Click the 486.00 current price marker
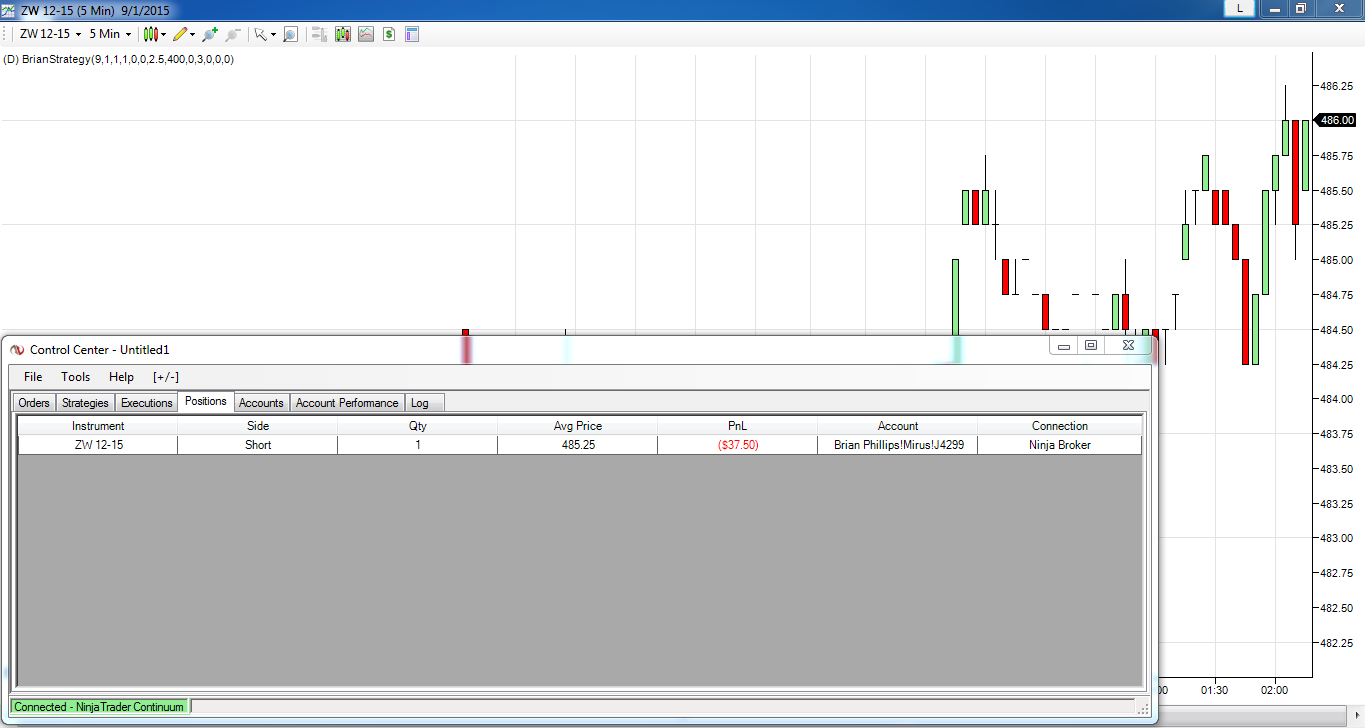The image size is (1365, 728). [1335, 120]
